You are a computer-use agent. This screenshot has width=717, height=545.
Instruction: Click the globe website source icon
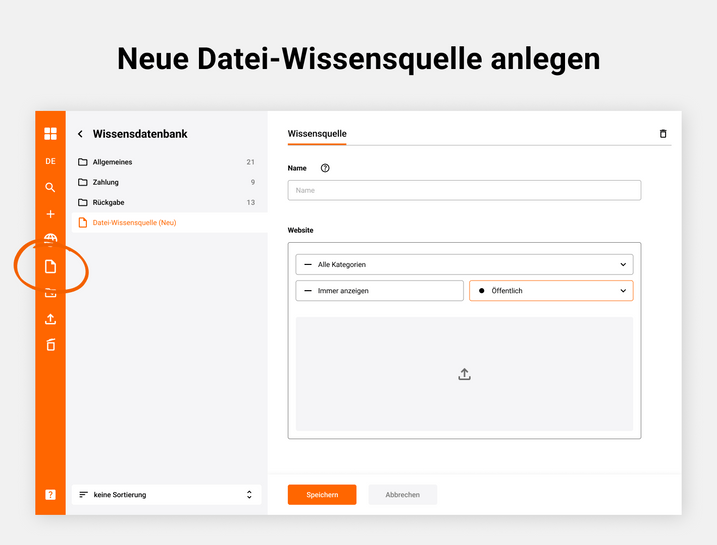pos(50,239)
